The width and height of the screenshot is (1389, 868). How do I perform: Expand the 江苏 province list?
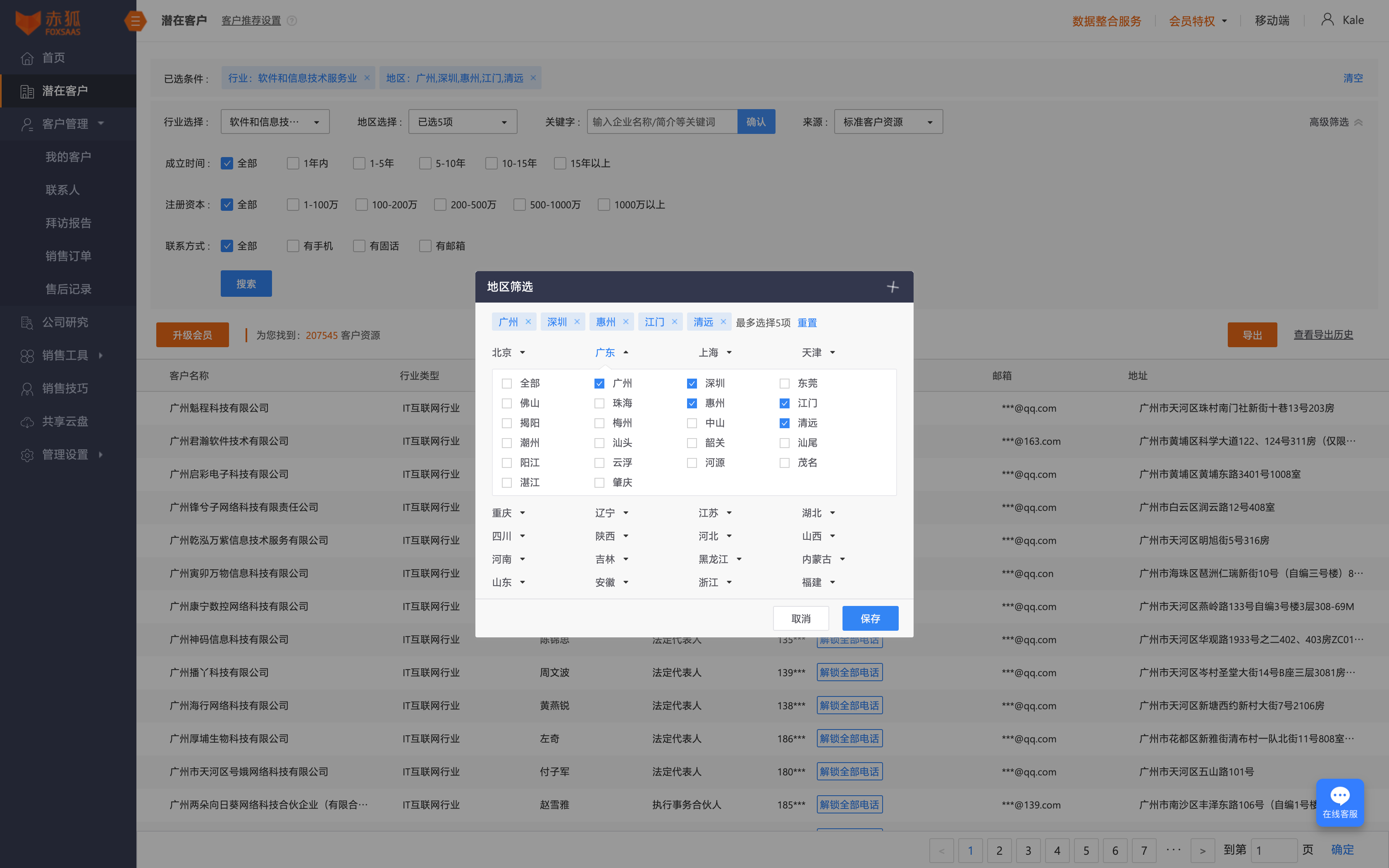[715, 513]
